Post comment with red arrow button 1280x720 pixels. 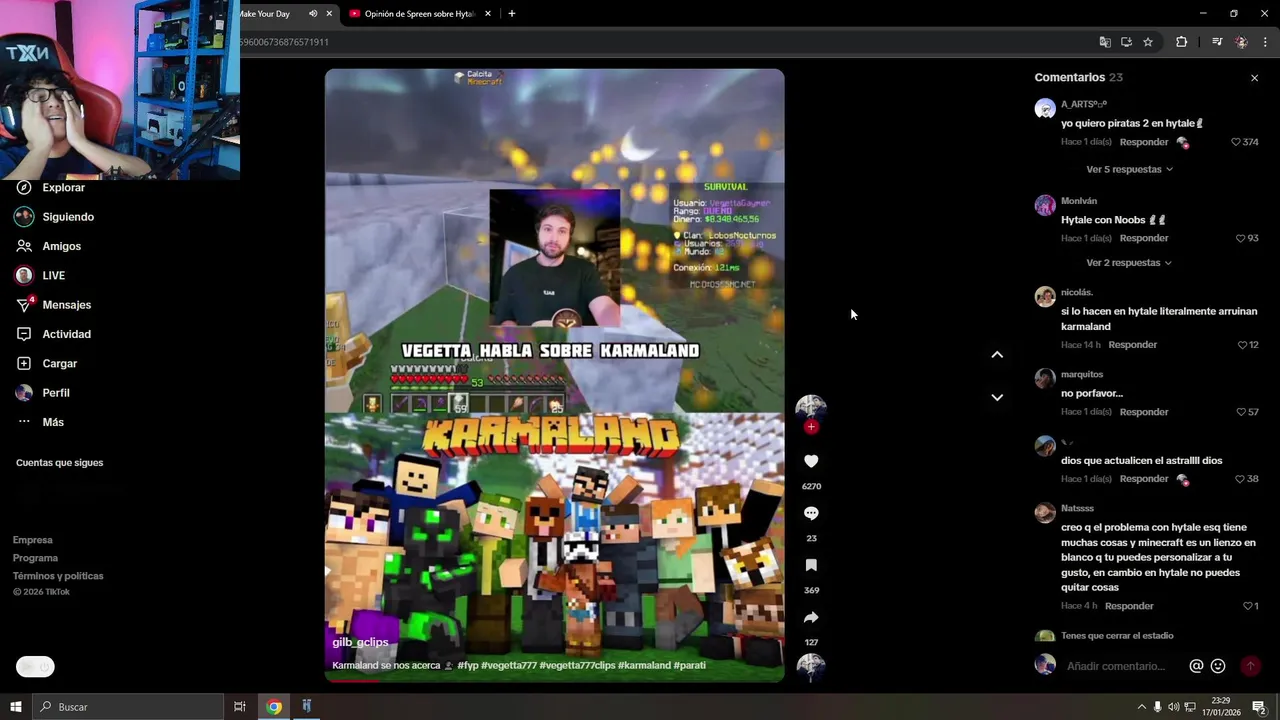[1250, 666]
